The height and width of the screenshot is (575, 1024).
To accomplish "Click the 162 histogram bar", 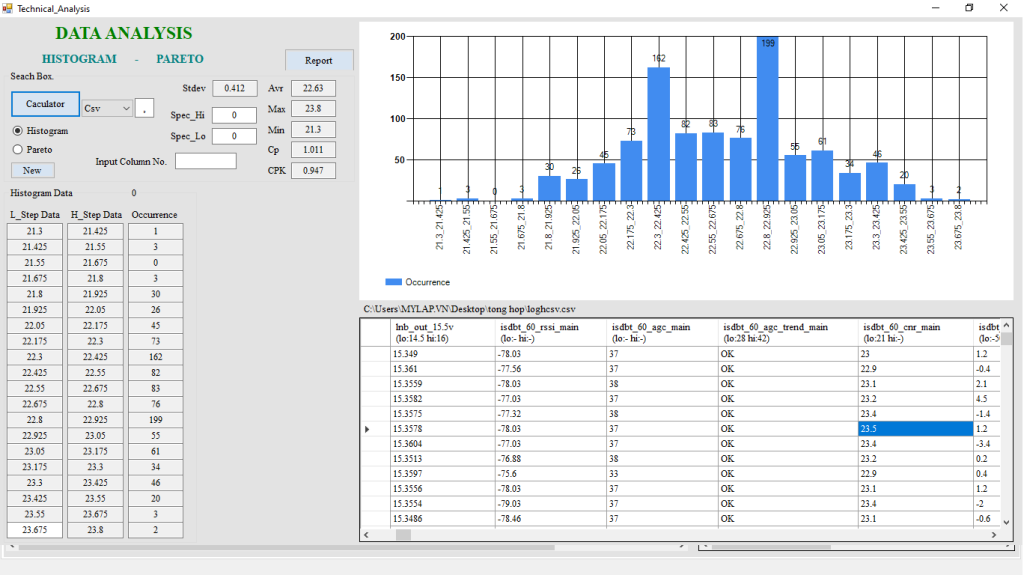I will coord(658,134).
